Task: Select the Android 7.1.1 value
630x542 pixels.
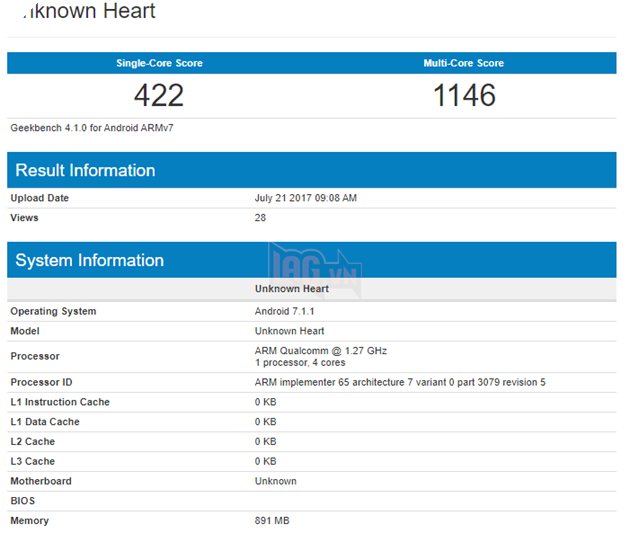Action: coord(284,311)
